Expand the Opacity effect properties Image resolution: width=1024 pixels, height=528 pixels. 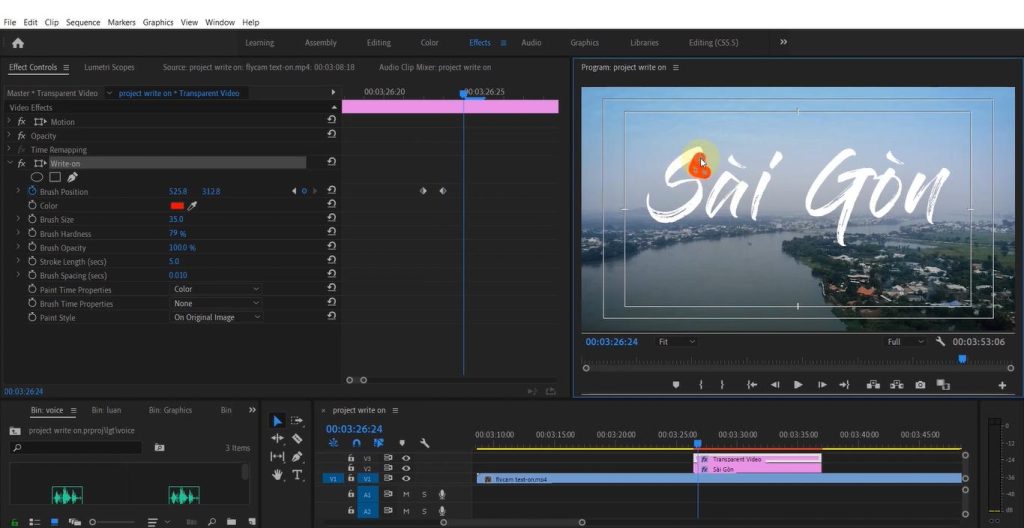pyautogui.click(x=9, y=136)
